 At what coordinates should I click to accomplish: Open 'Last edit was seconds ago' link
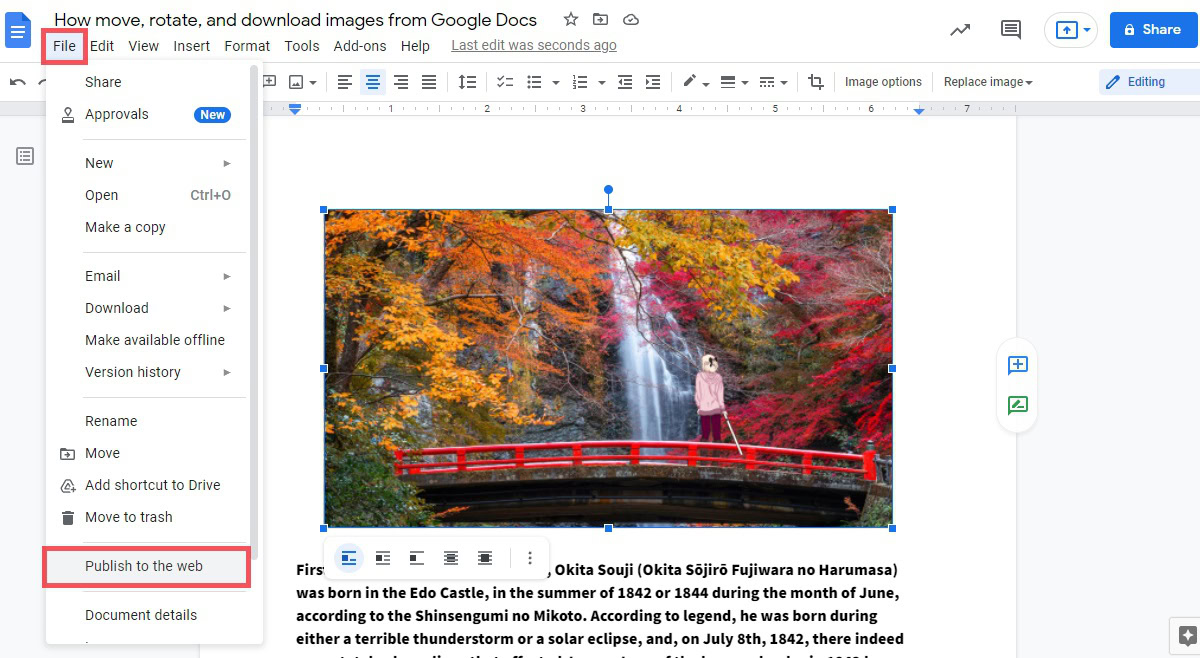tap(534, 45)
